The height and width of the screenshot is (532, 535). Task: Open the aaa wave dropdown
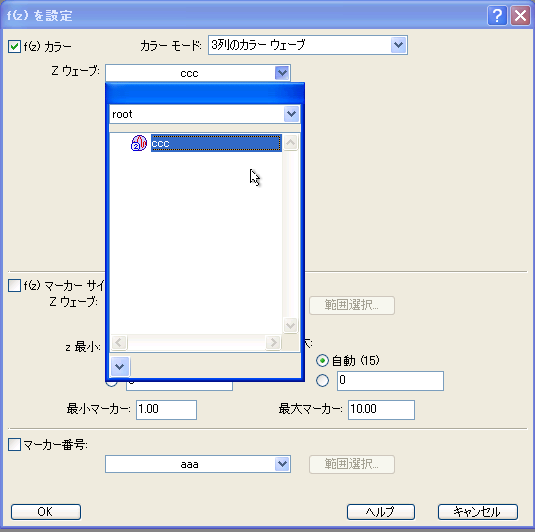[282, 464]
